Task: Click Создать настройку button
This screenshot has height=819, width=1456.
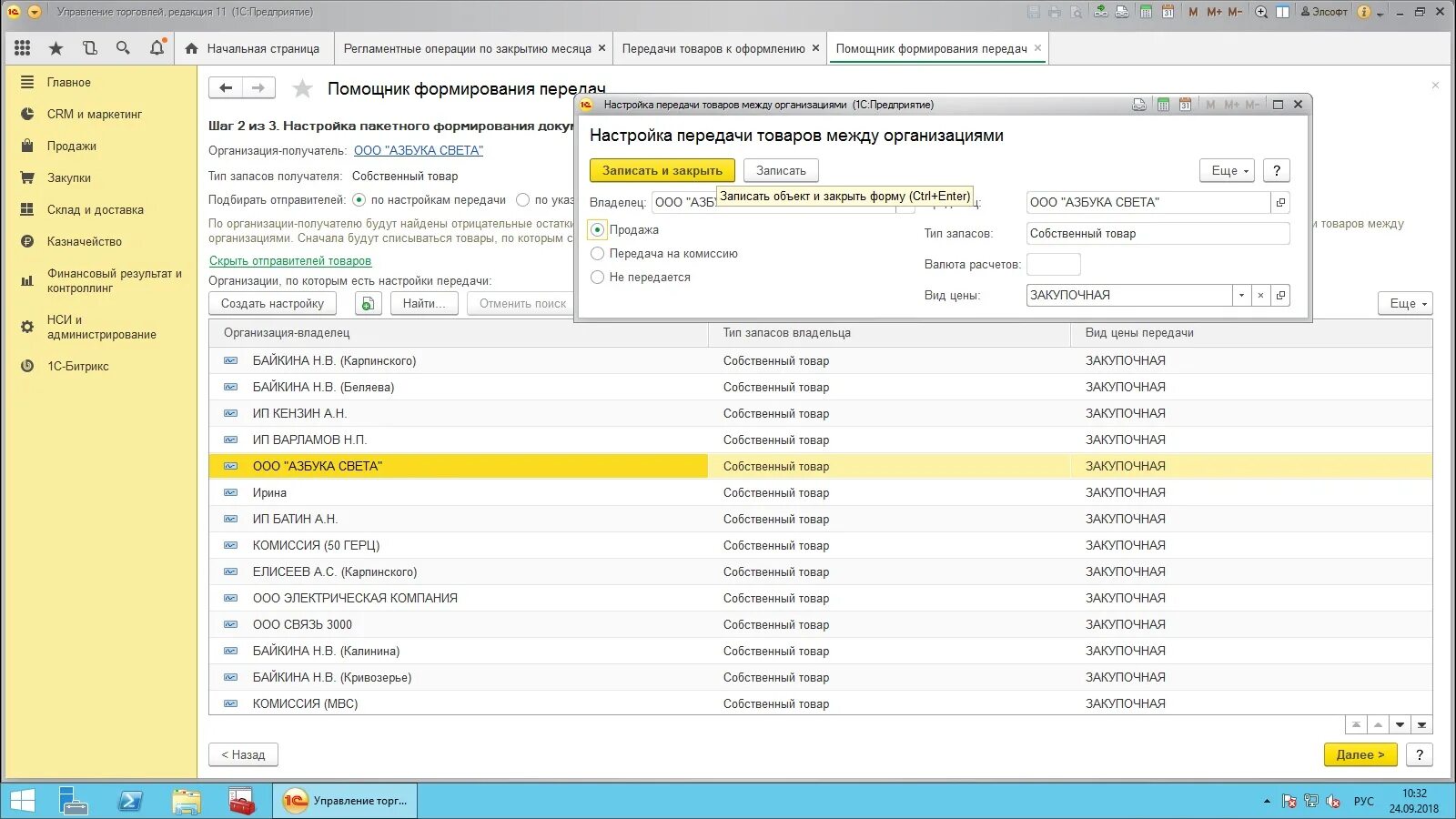Action: point(272,303)
